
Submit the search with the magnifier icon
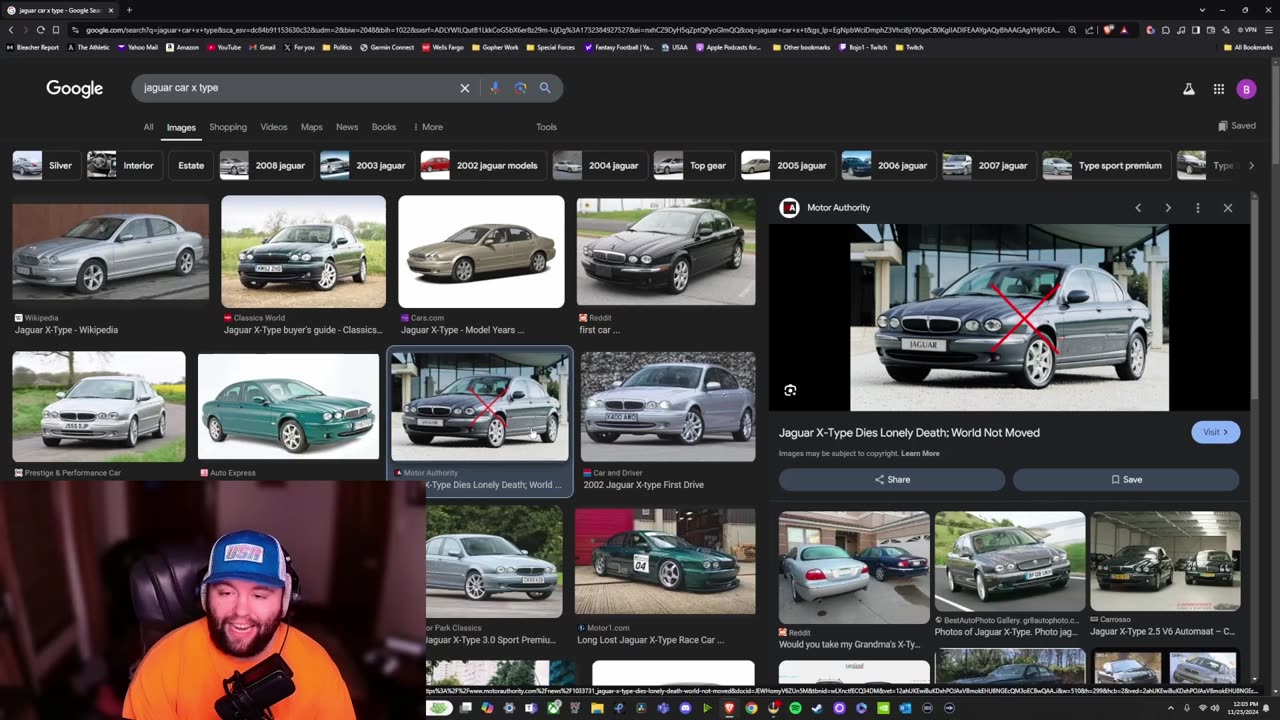tap(545, 88)
